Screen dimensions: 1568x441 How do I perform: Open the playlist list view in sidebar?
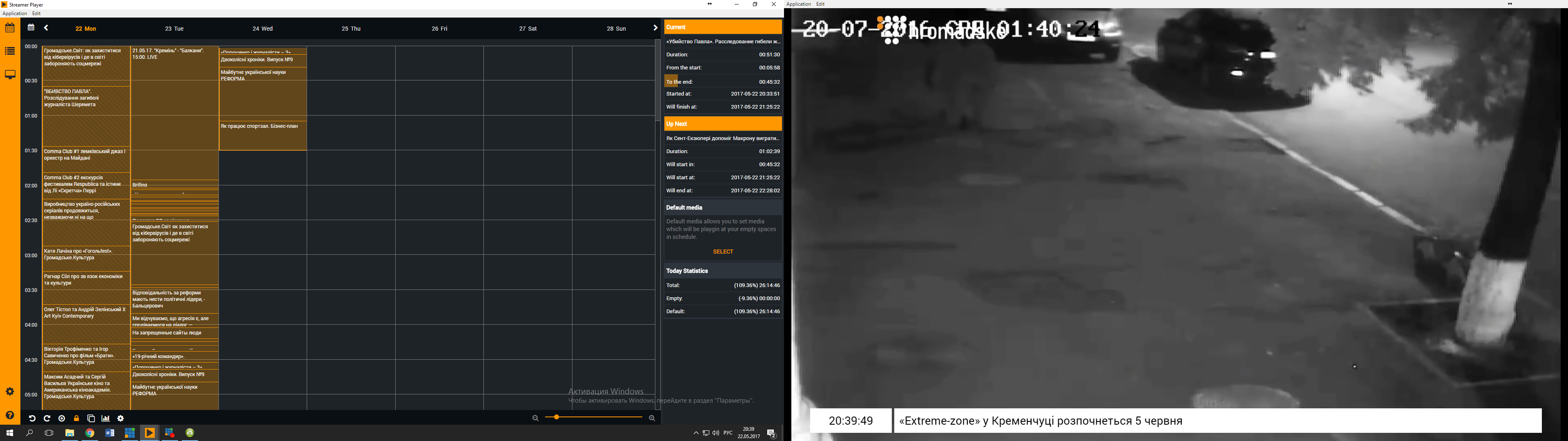(10, 51)
